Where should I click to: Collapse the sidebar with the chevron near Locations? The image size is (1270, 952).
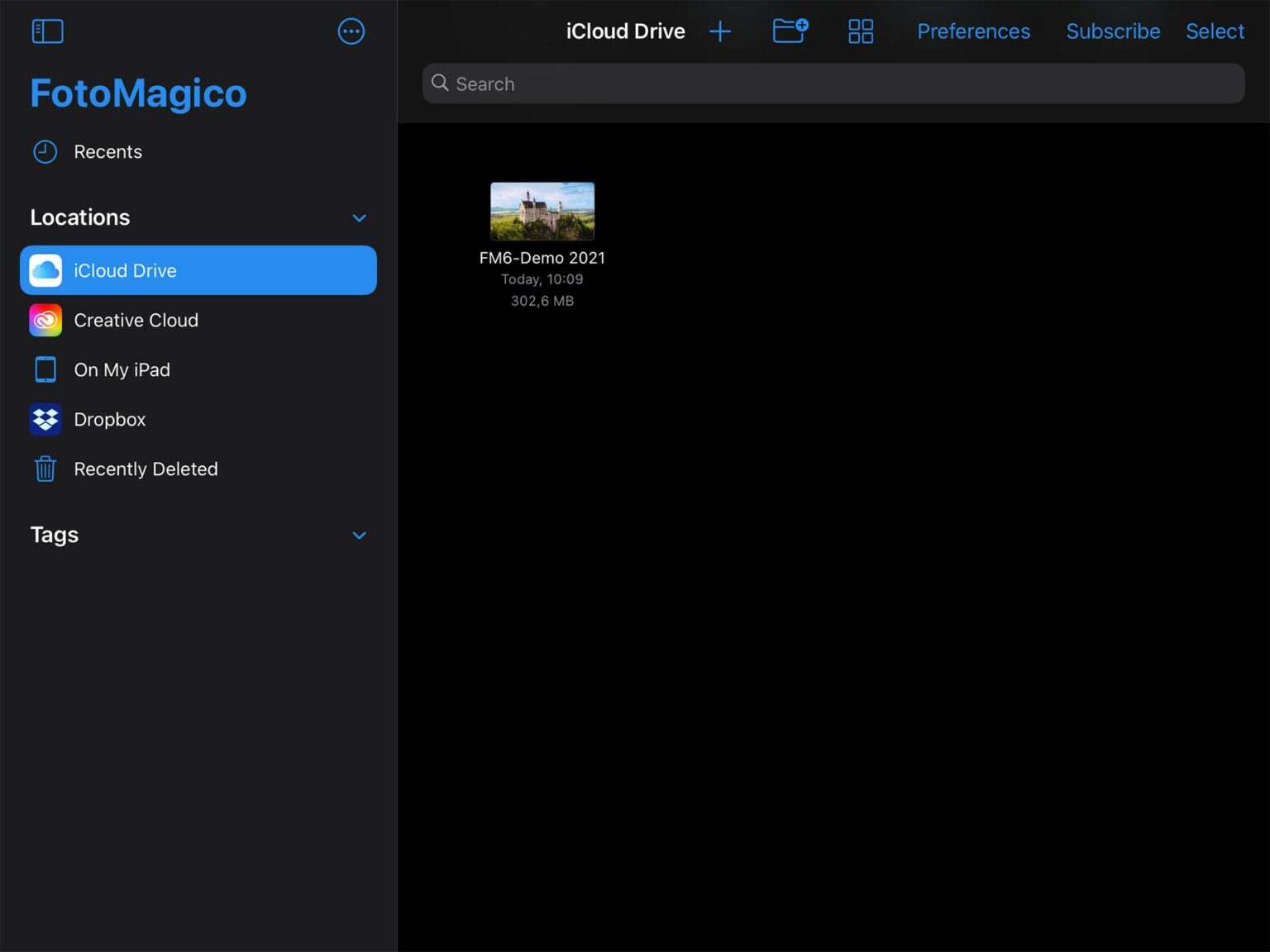click(359, 217)
